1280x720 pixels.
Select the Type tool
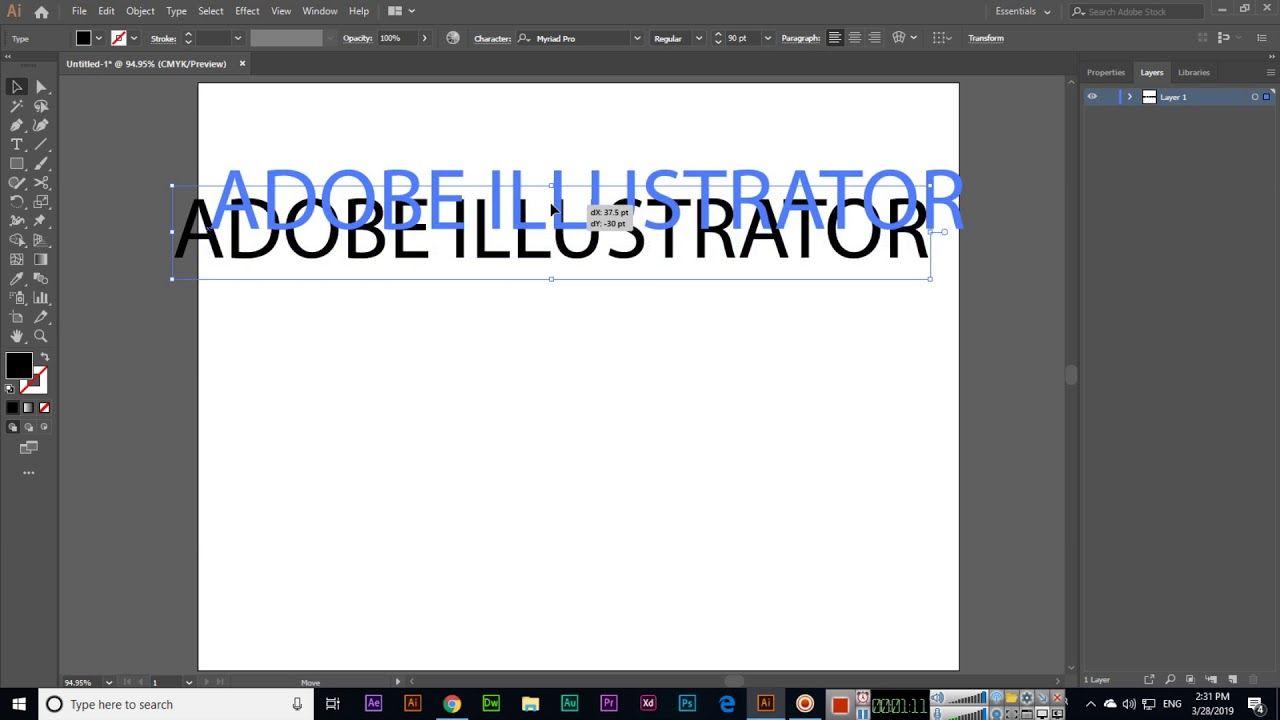point(16,144)
